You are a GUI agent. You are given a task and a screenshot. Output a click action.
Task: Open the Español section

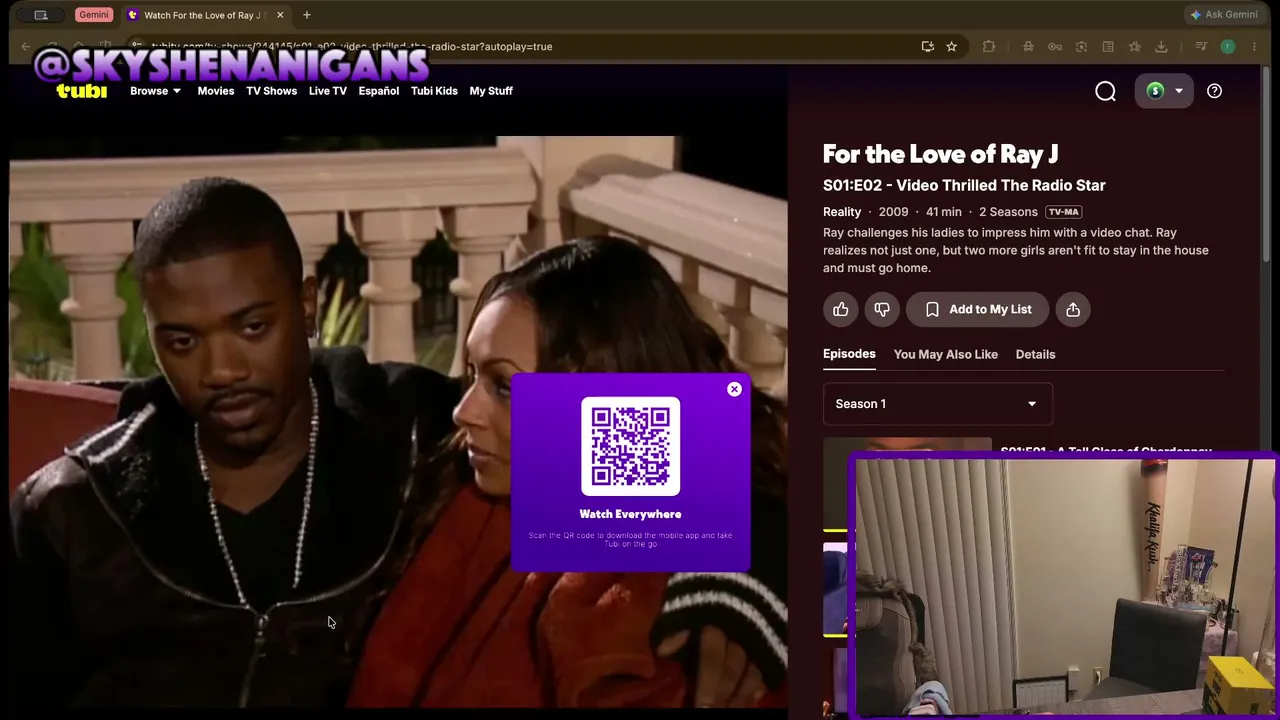point(379,91)
